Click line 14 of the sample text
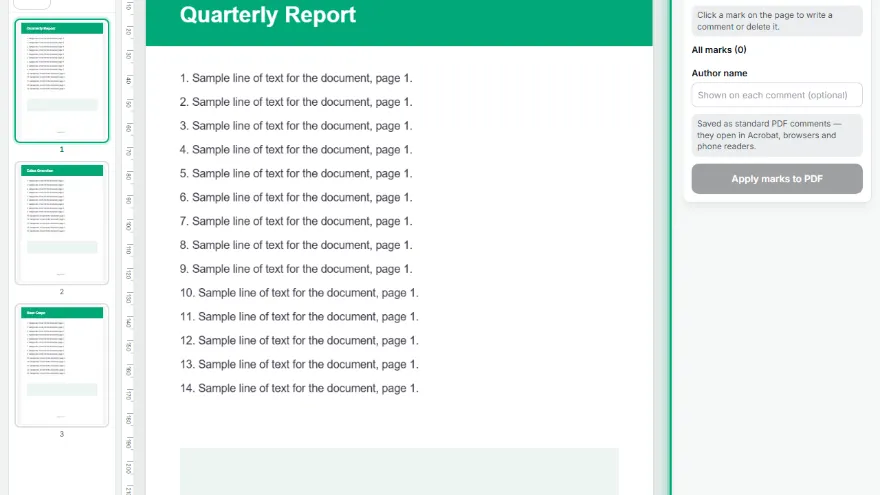 click(x=299, y=388)
